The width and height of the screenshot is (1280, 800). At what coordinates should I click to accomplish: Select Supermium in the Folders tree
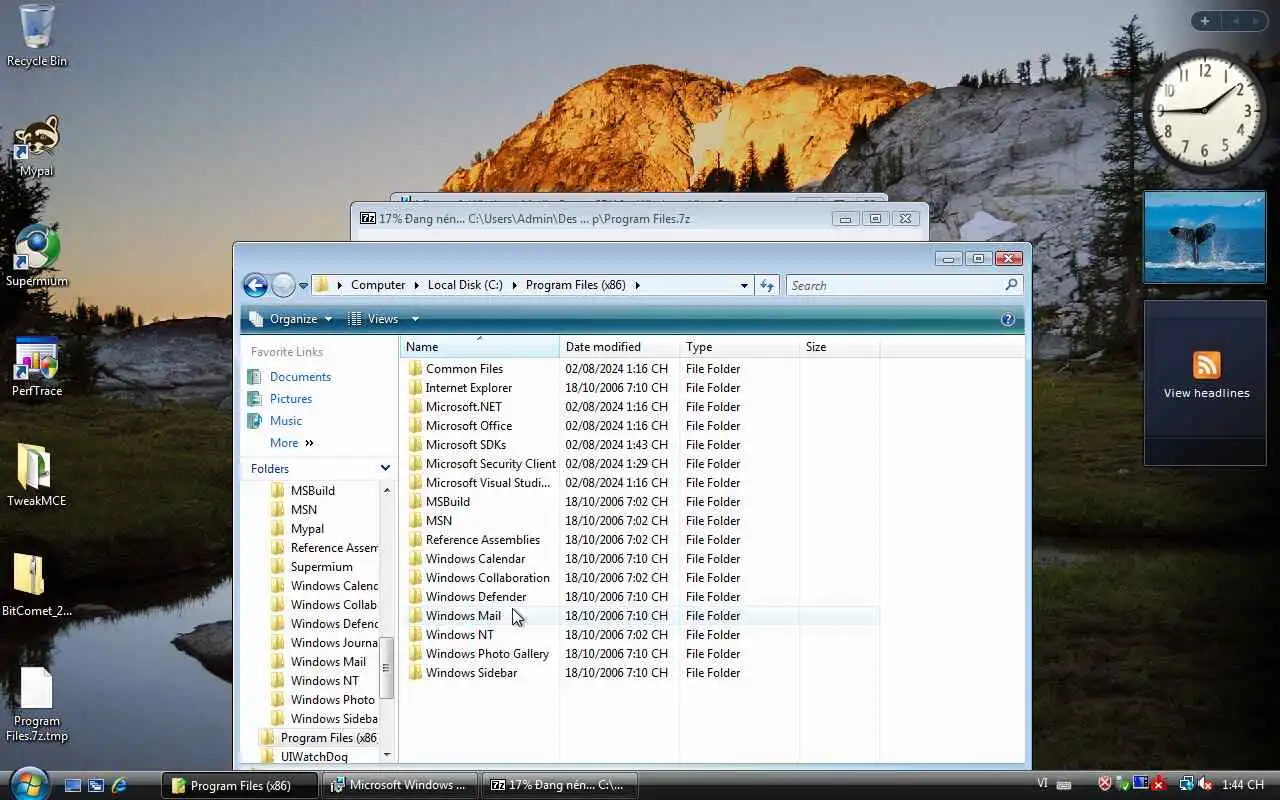(322, 567)
